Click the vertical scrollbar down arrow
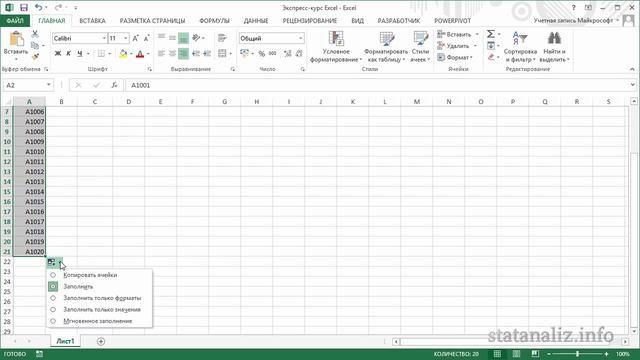The width and height of the screenshot is (640, 360). [634, 331]
